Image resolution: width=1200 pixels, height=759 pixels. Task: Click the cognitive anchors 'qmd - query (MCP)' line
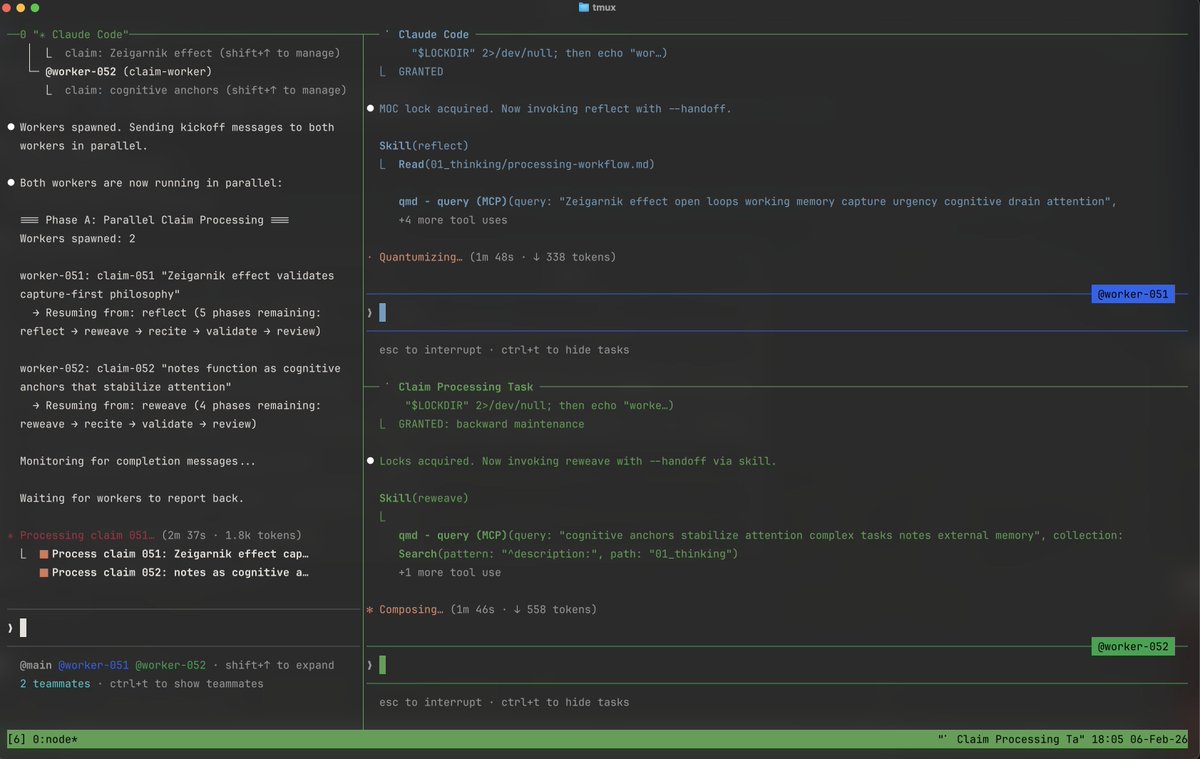761,536
